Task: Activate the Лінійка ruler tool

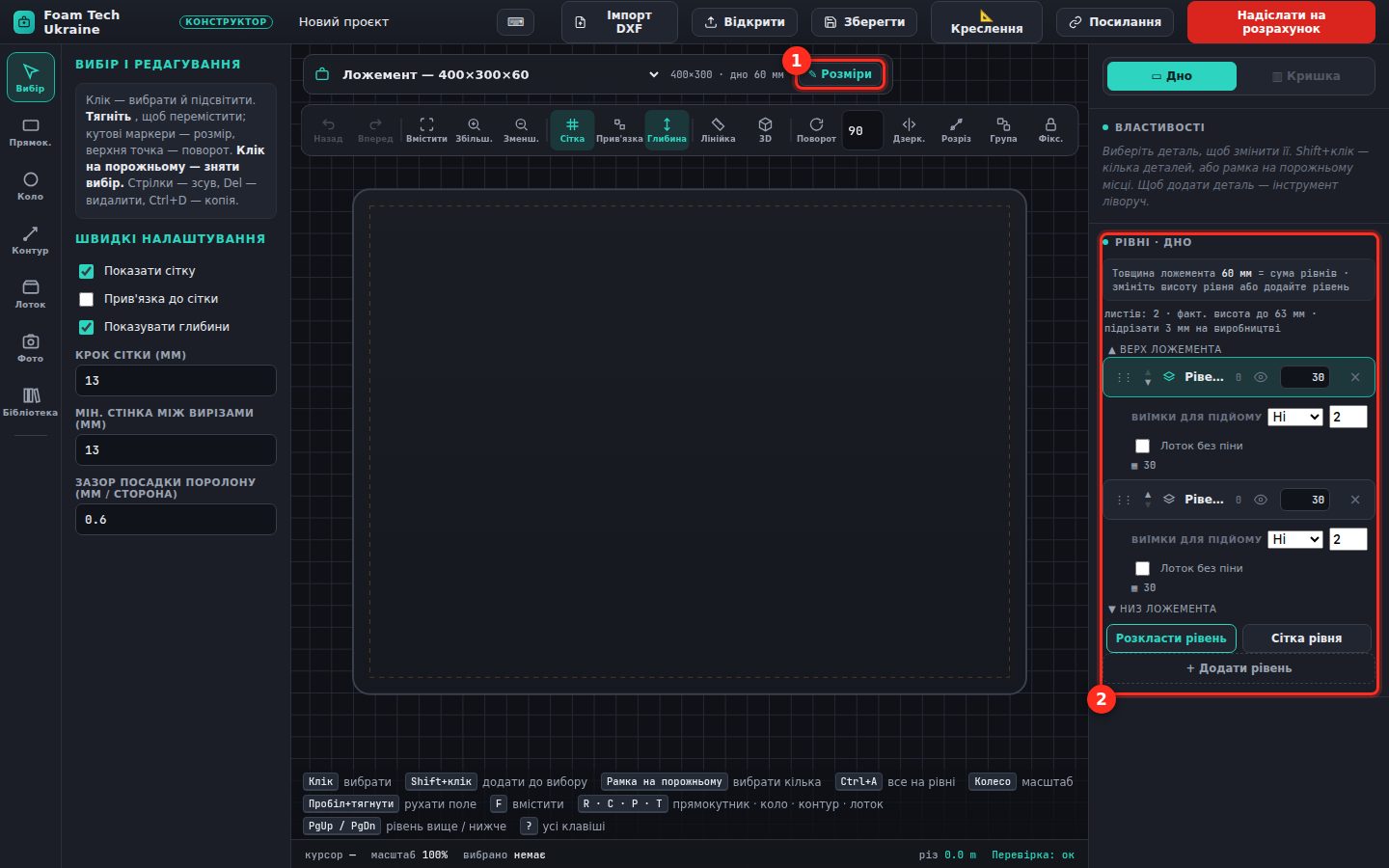Action: [x=718, y=130]
